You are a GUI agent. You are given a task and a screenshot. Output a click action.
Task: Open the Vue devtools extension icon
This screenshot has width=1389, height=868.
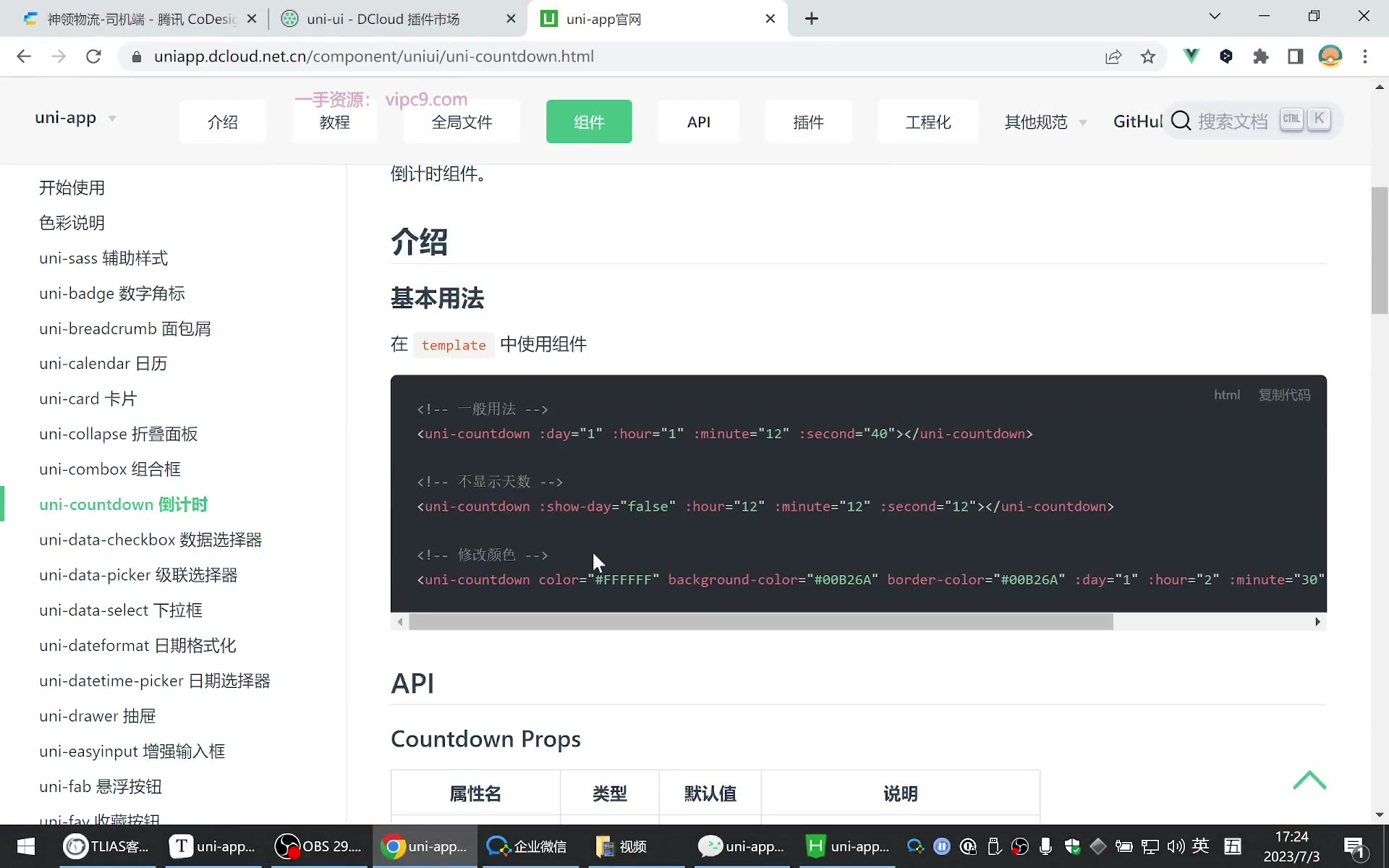[x=1191, y=56]
